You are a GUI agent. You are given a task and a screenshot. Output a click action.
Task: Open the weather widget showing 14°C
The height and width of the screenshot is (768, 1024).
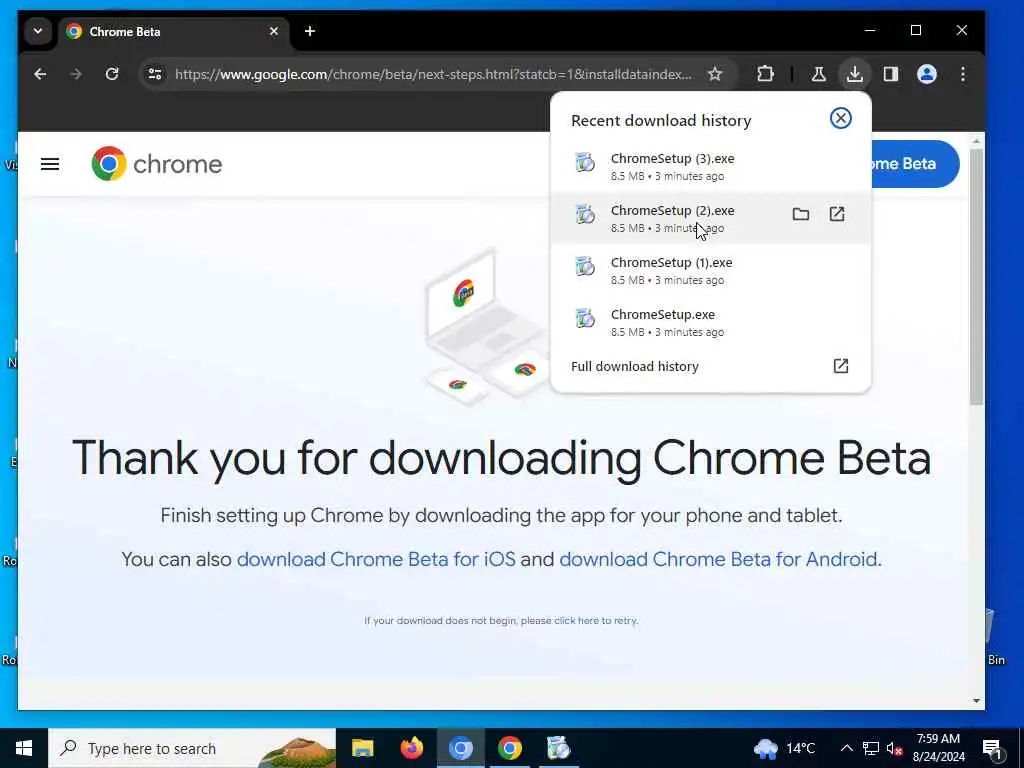point(784,748)
